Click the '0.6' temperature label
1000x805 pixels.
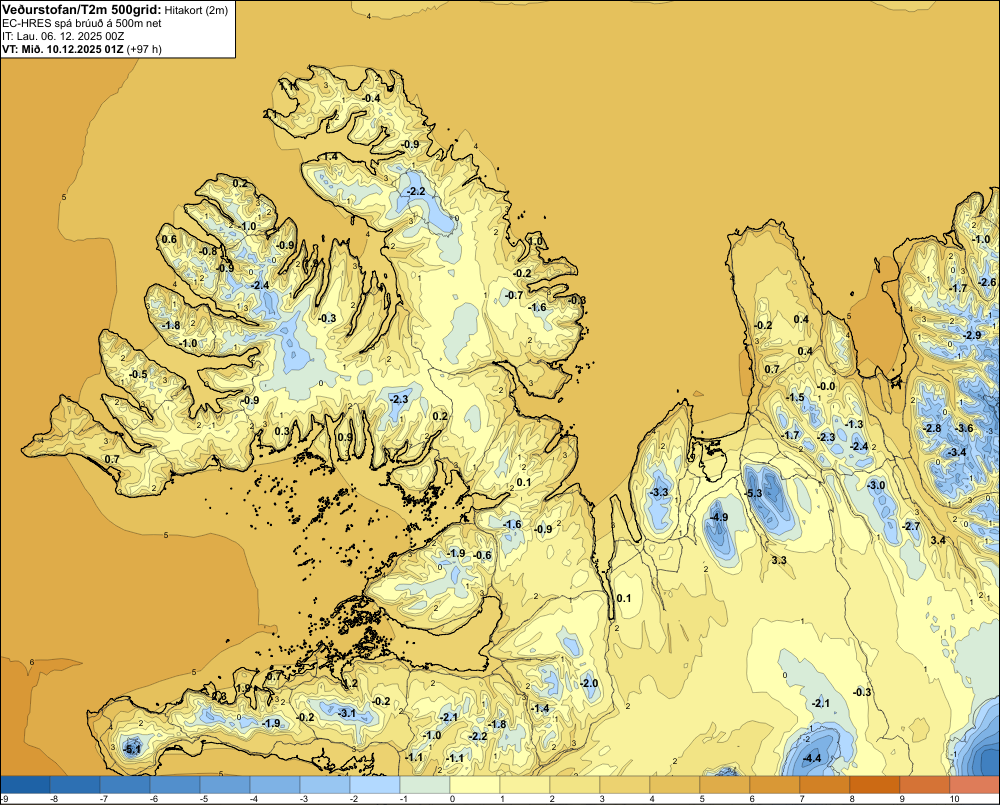[169, 239]
